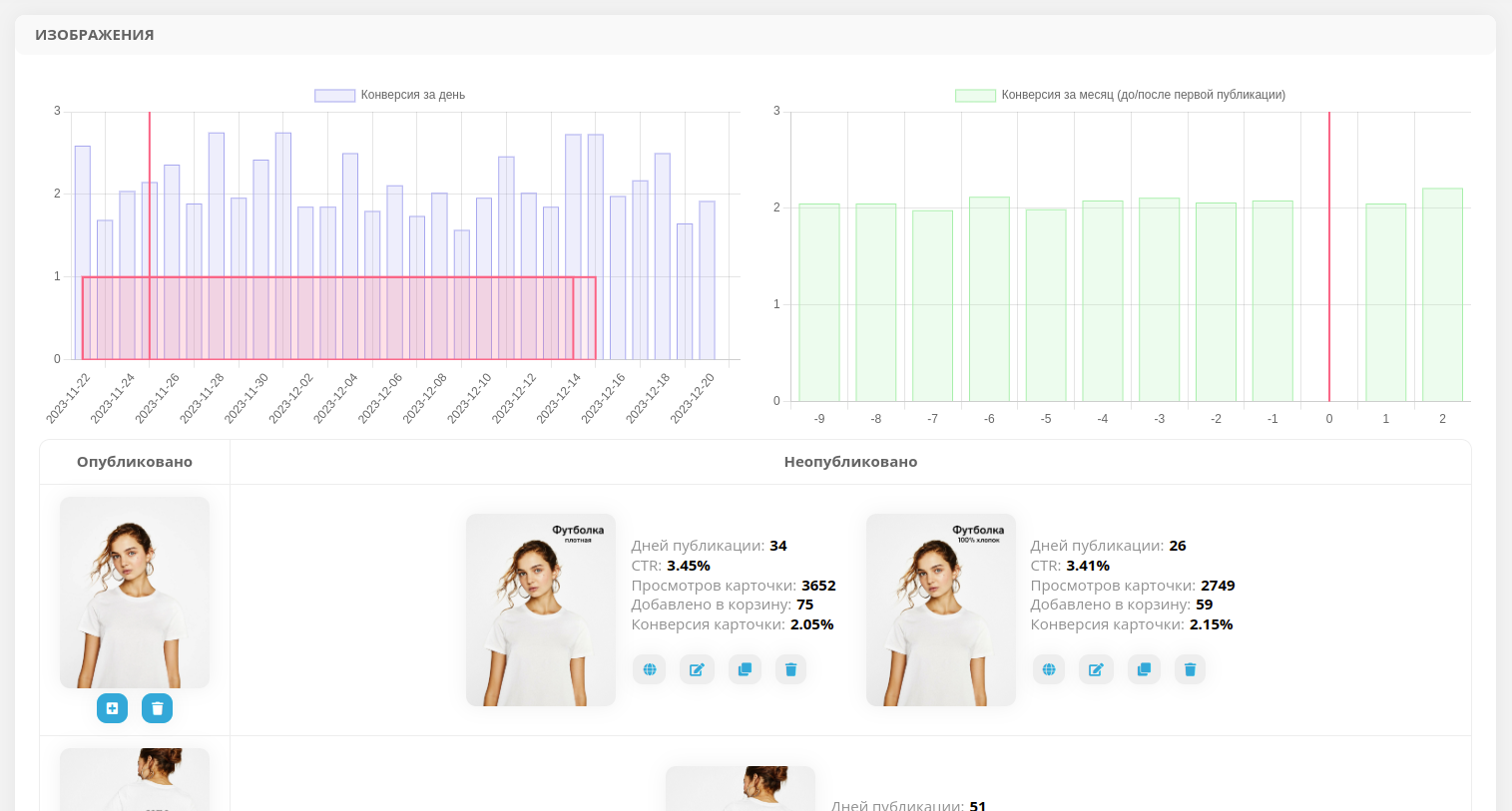Click the 'ИЗОБРАЖЕНИЯ' section header
1512x811 pixels.
(95, 35)
